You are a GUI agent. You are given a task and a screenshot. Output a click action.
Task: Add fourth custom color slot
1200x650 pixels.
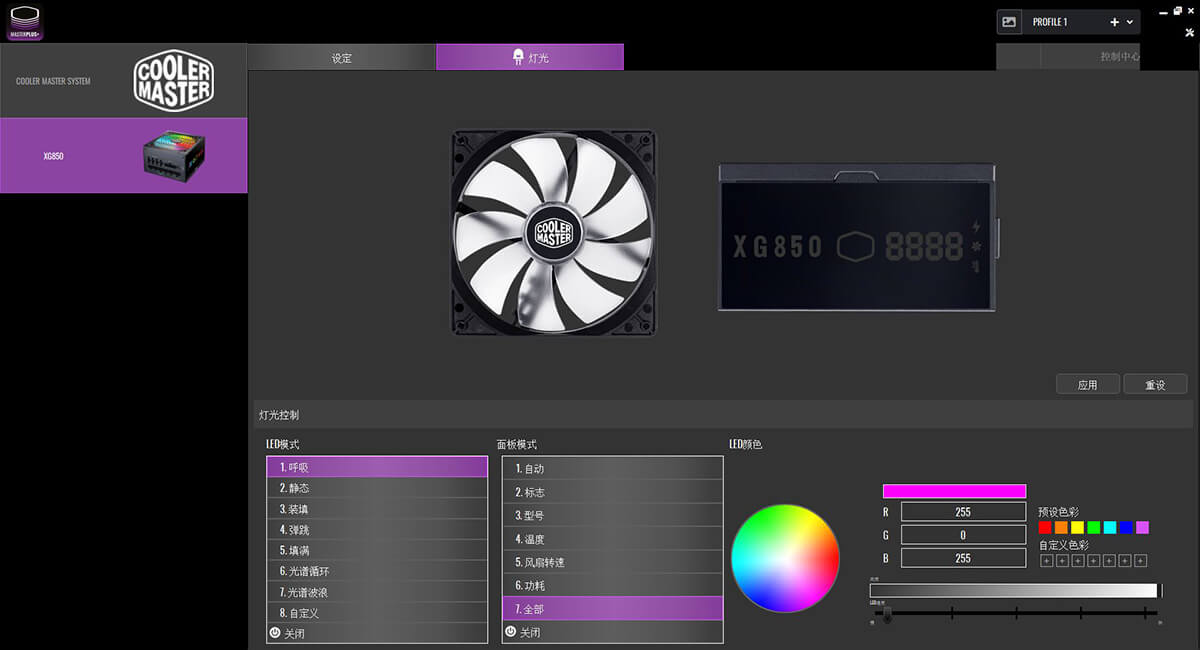coord(1093,561)
